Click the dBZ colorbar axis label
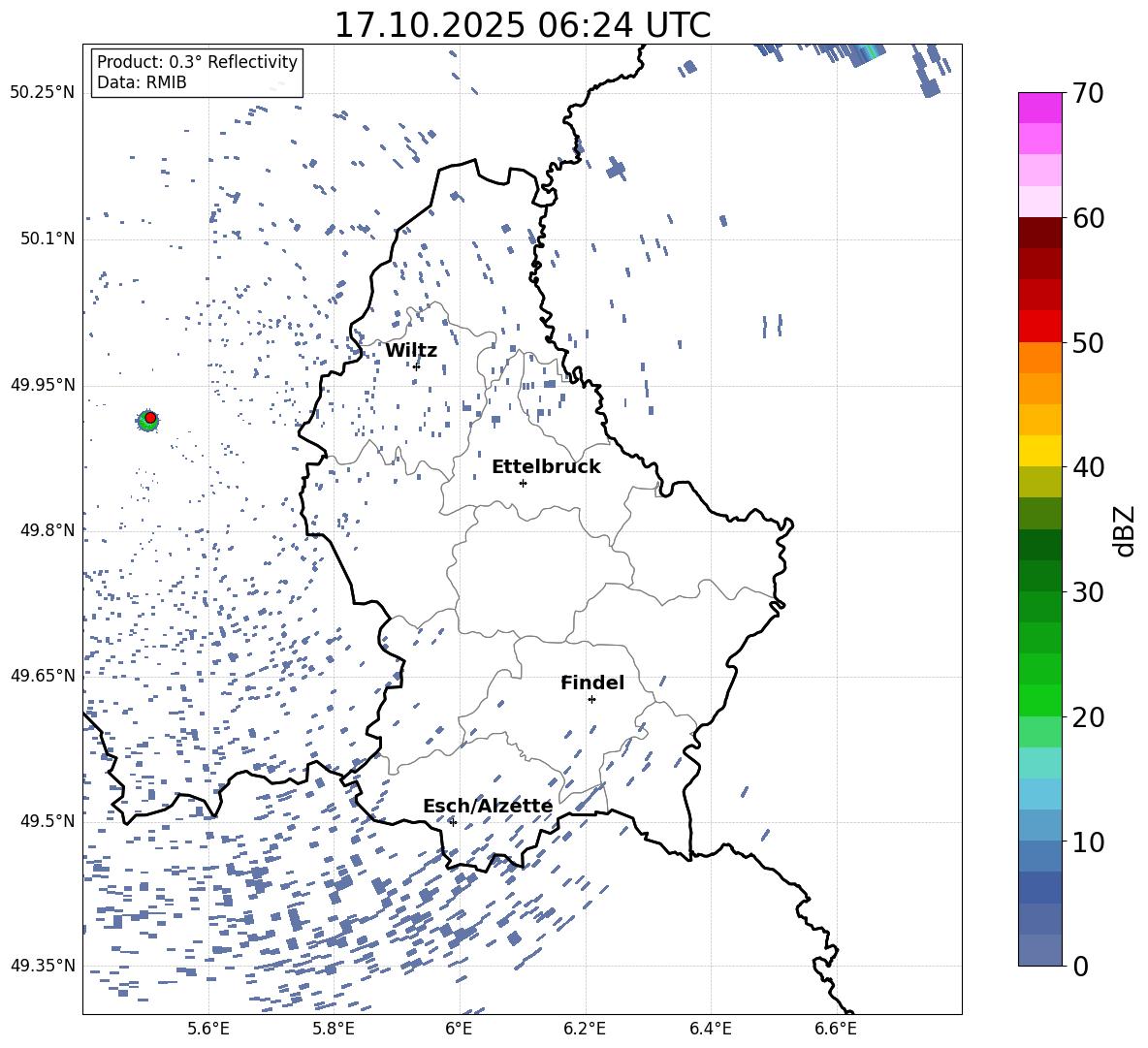The image size is (1148, 1048). pos(1126,530)
